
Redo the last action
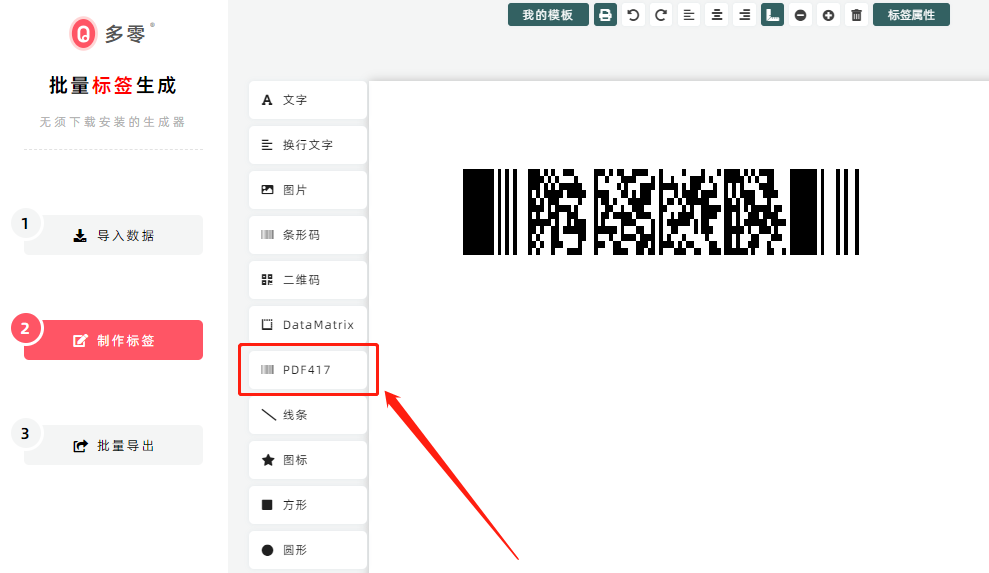click(661, 15)
